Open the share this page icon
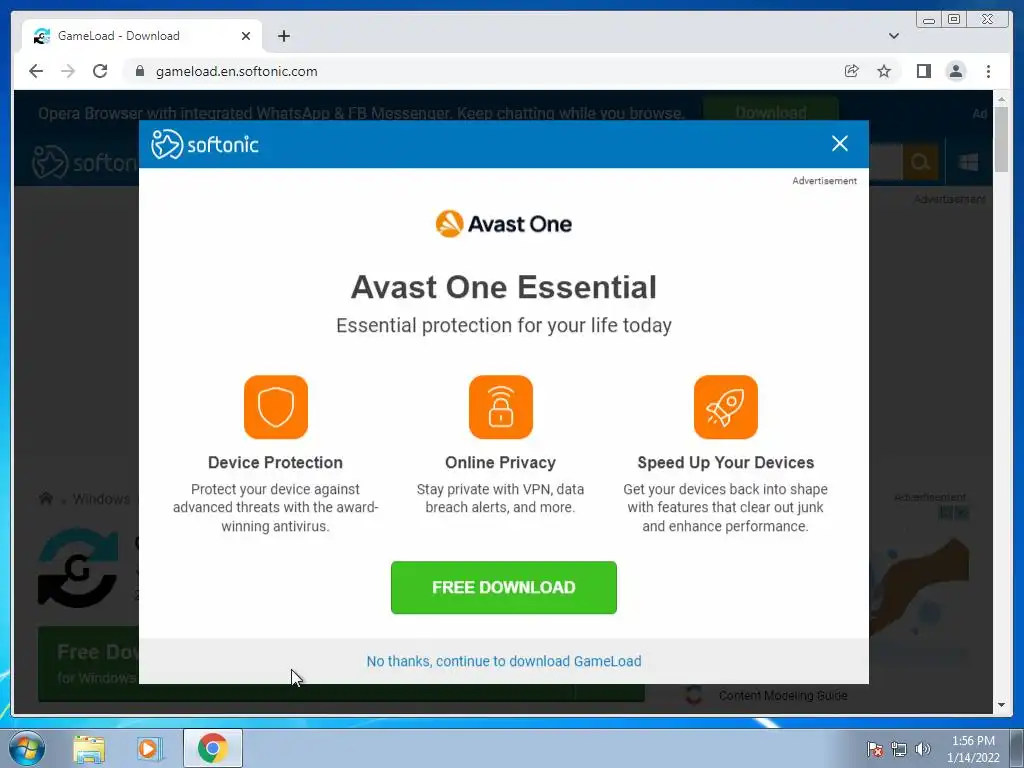This screenshot has height=768, width=1024. [x=851, y=71]
